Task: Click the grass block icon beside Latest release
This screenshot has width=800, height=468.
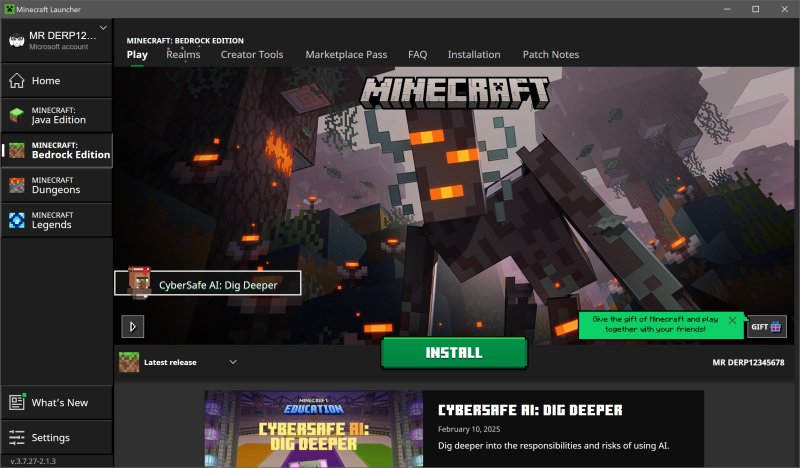Action: click(x=129, y=362)
